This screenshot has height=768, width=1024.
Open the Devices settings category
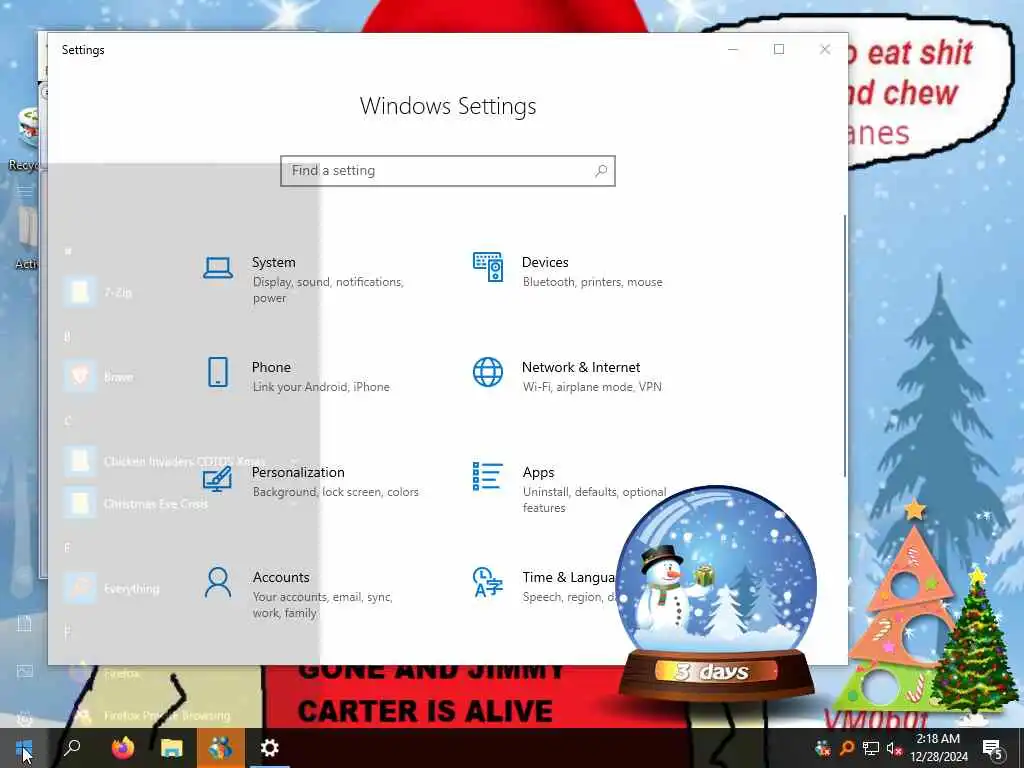[575, 272]
